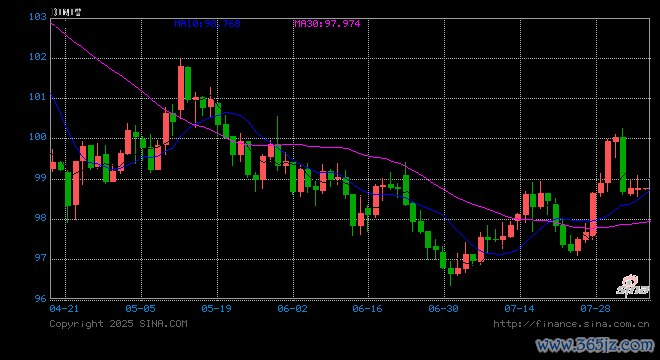
Task: Click the 102 price axis label
Action: pos(37,57)
